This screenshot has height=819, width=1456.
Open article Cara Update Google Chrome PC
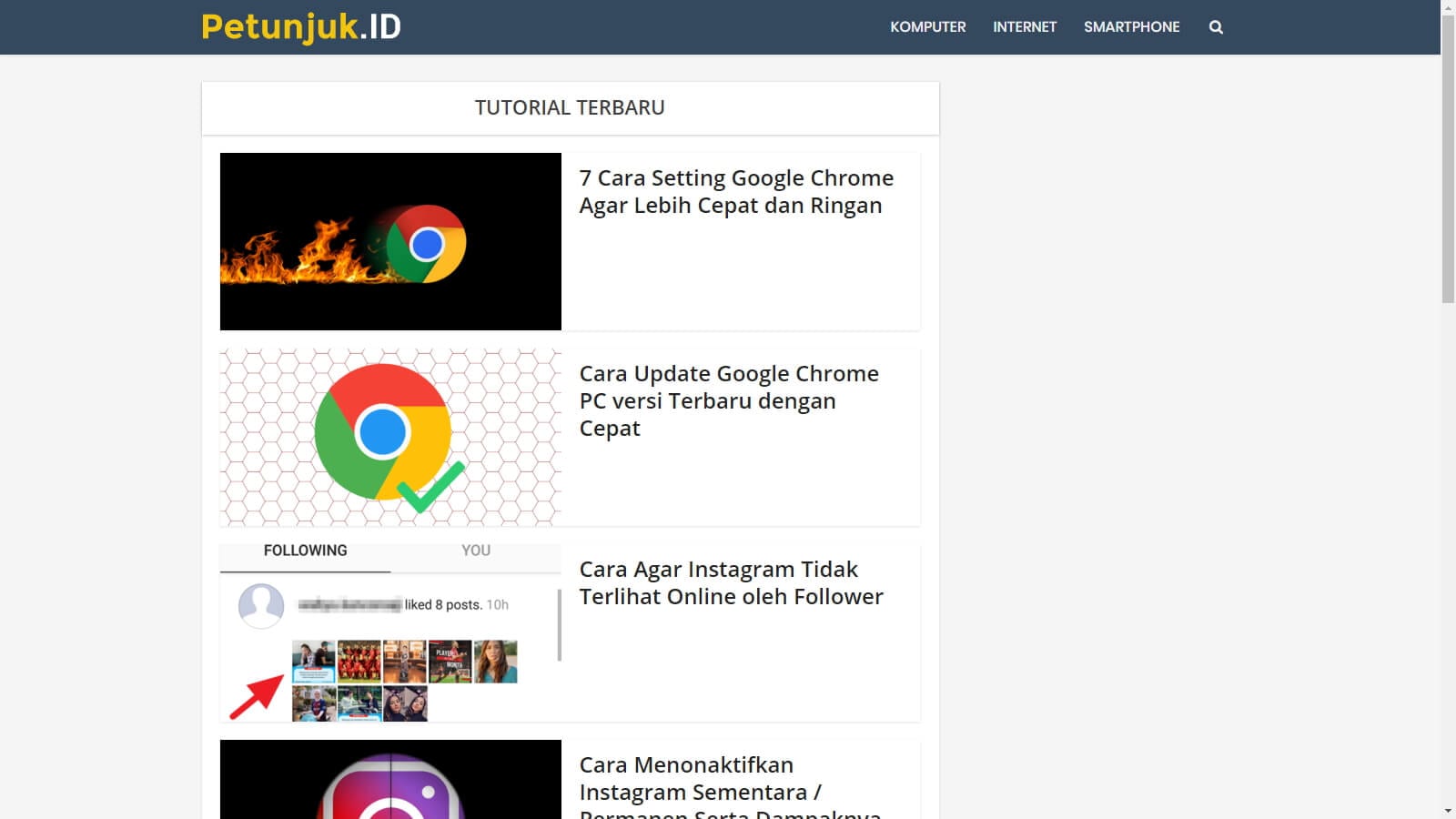(x=729, y=401)
